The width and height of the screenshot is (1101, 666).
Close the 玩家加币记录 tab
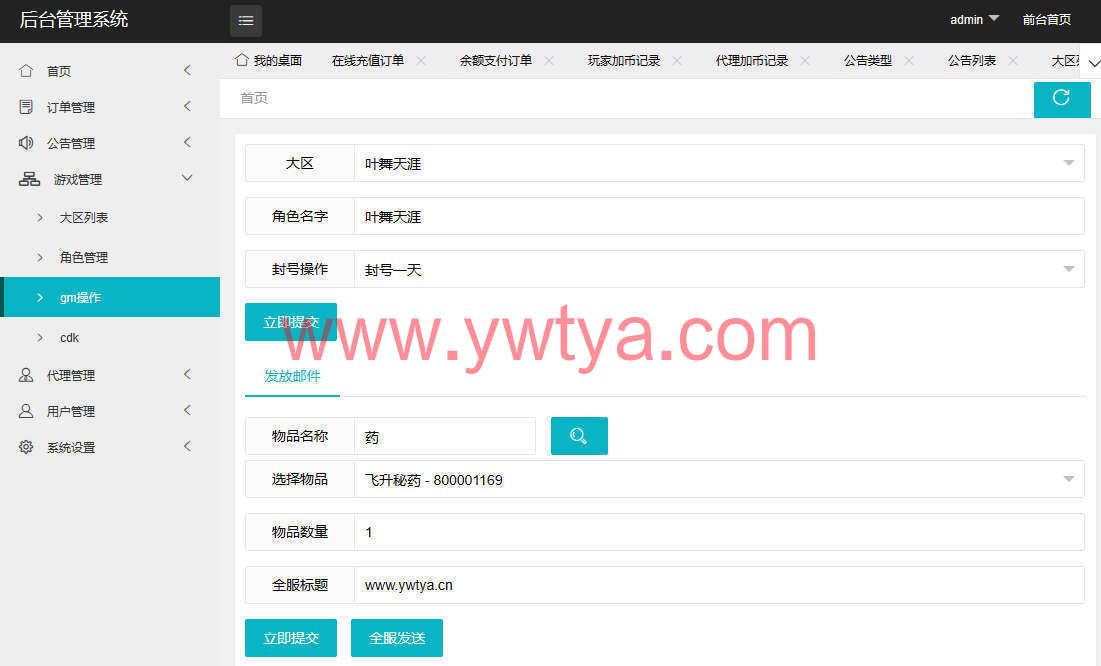coord(677,60)
